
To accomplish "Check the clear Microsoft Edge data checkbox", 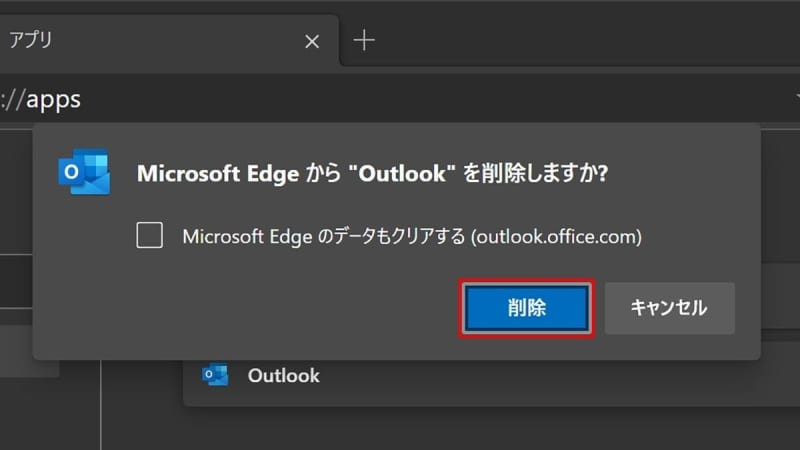I will pos(149,235).
